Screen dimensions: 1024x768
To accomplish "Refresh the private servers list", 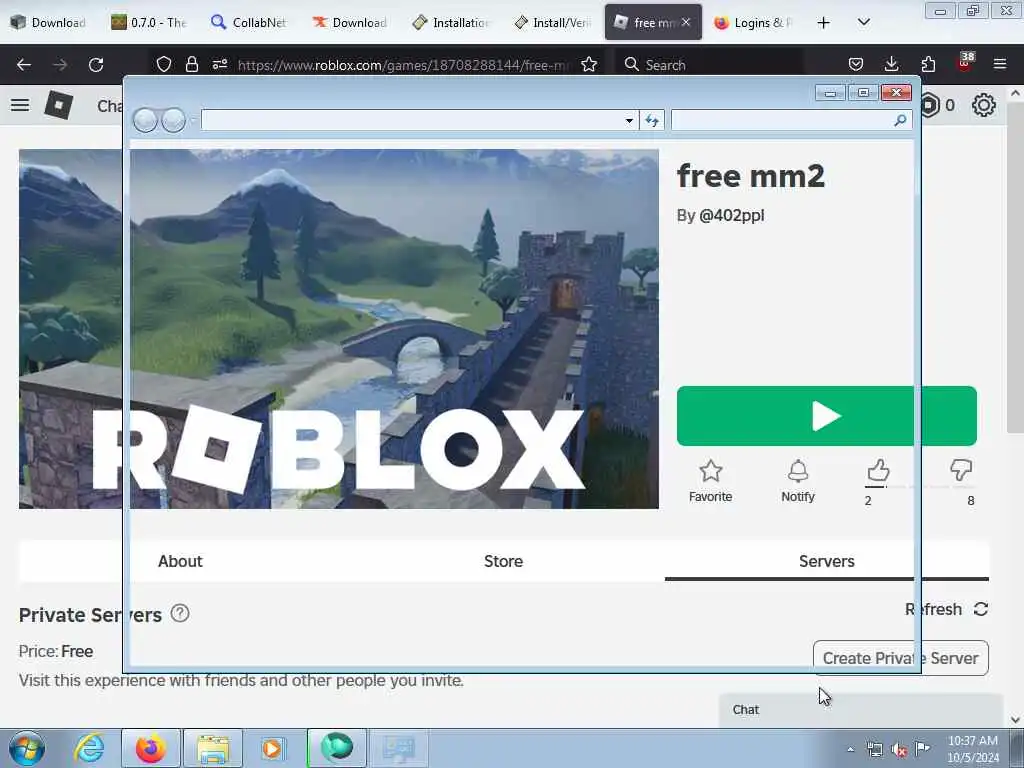I will pos(946,609).
